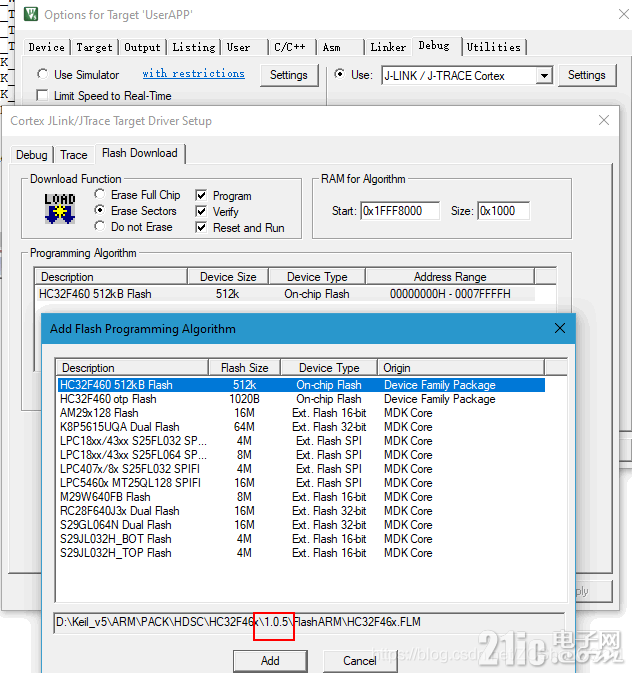The image size is (632, 673).
Task: Enable Limit Speed to Real-Time checkbox
Action: [42, 95]
